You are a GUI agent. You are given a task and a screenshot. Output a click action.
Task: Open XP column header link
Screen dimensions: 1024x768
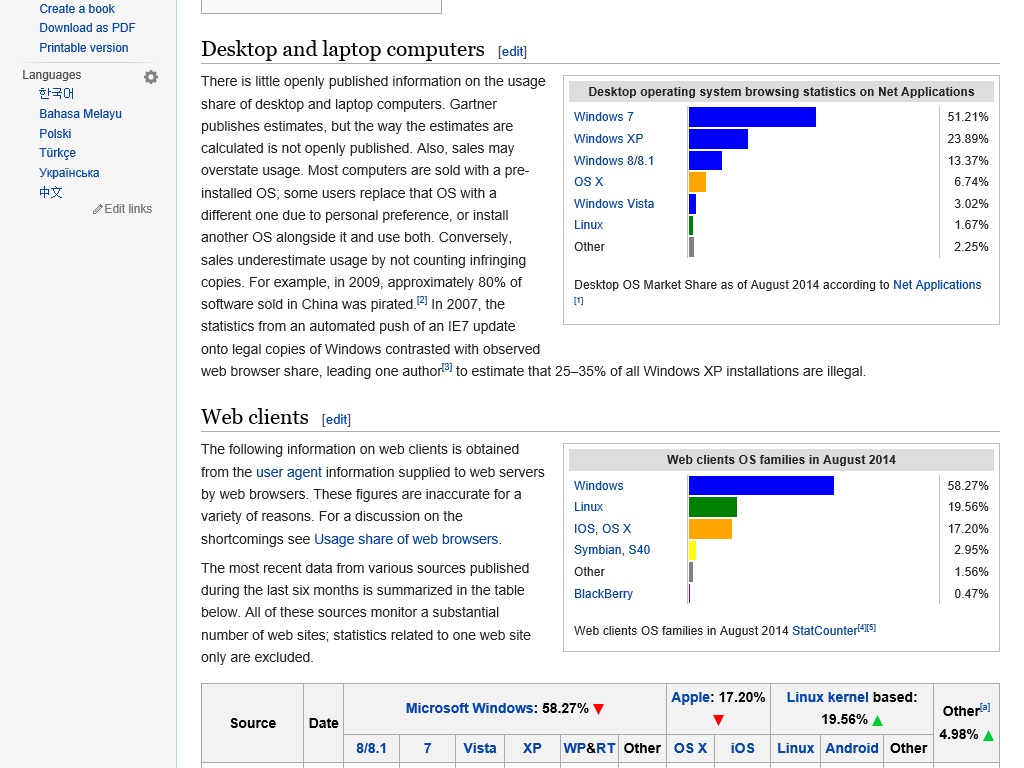tap(532, 748)
